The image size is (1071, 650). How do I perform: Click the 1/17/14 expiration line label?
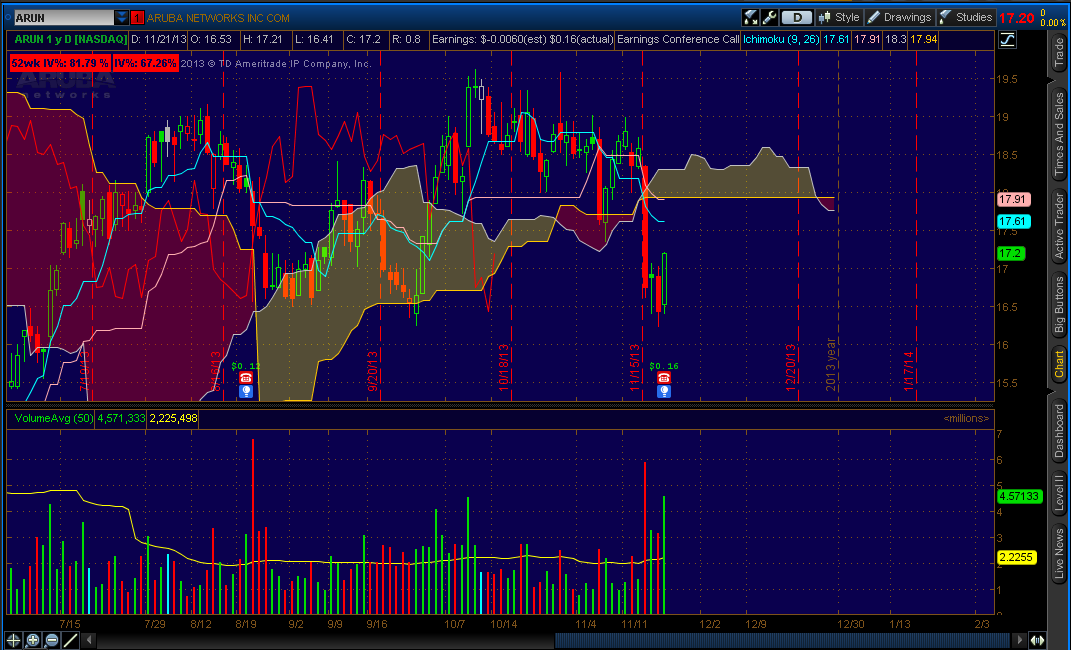(x=908, y=371)
